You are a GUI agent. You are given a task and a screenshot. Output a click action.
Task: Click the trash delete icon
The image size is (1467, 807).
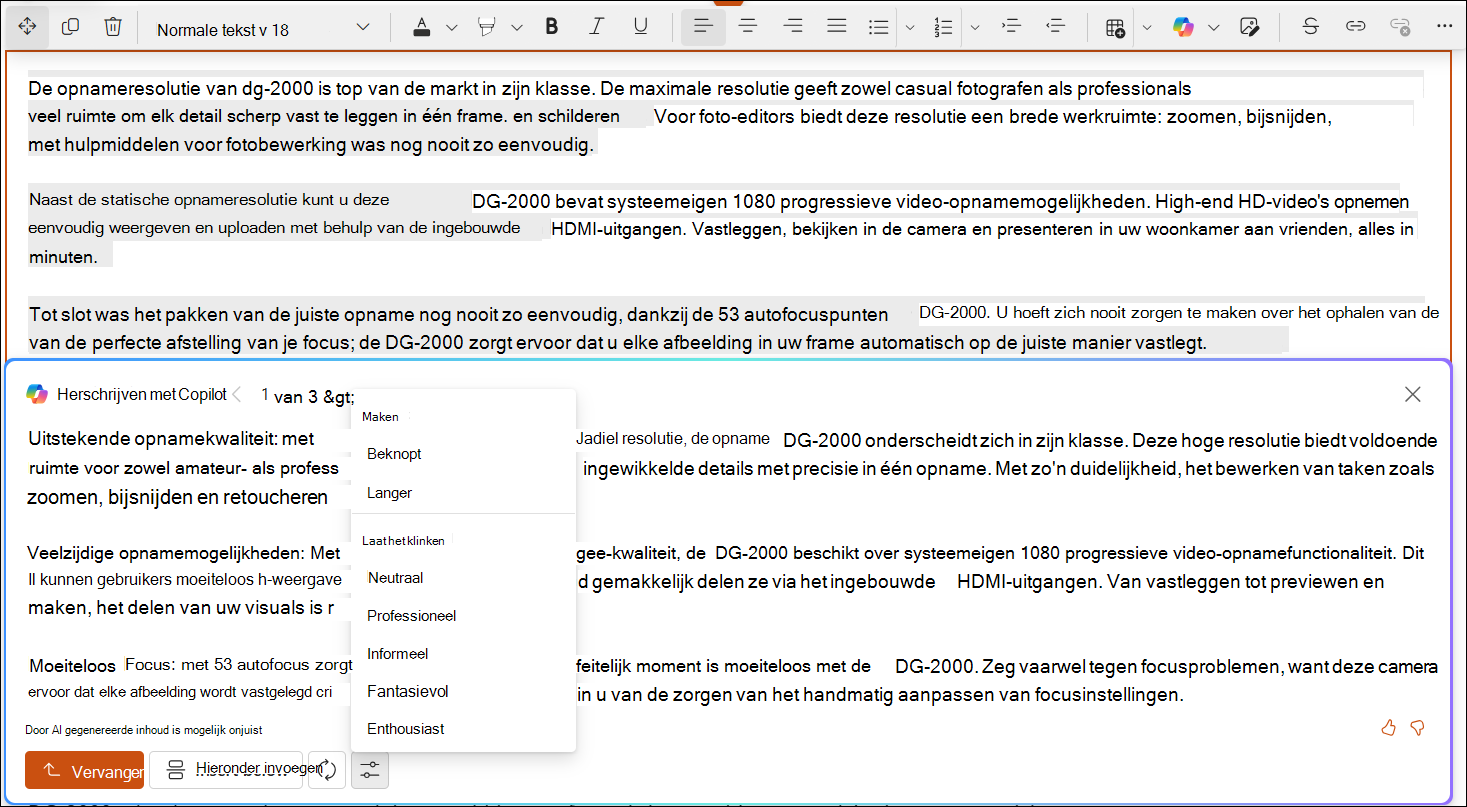point(113,27)
